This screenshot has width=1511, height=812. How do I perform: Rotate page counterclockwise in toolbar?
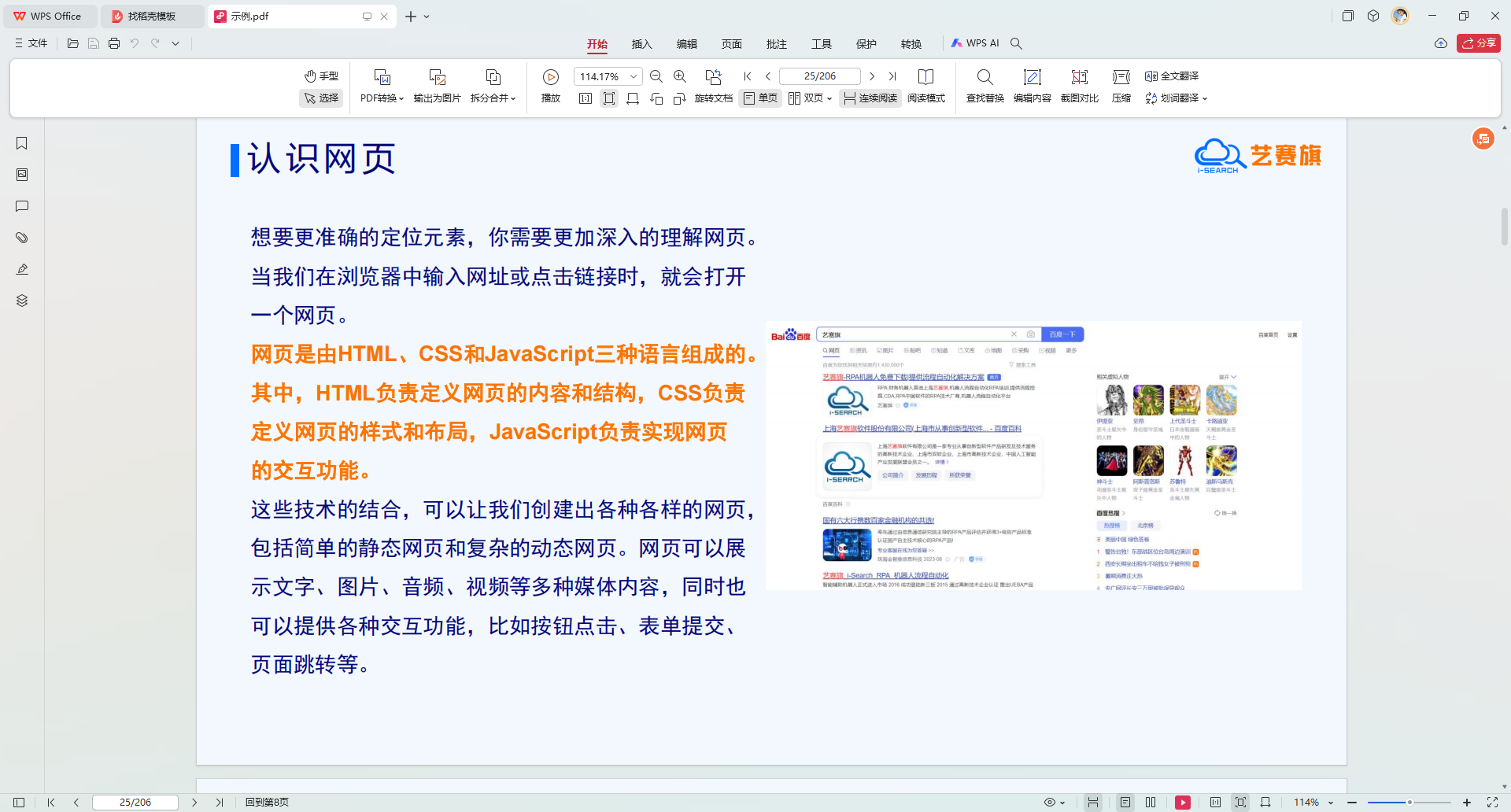(656, 98)
